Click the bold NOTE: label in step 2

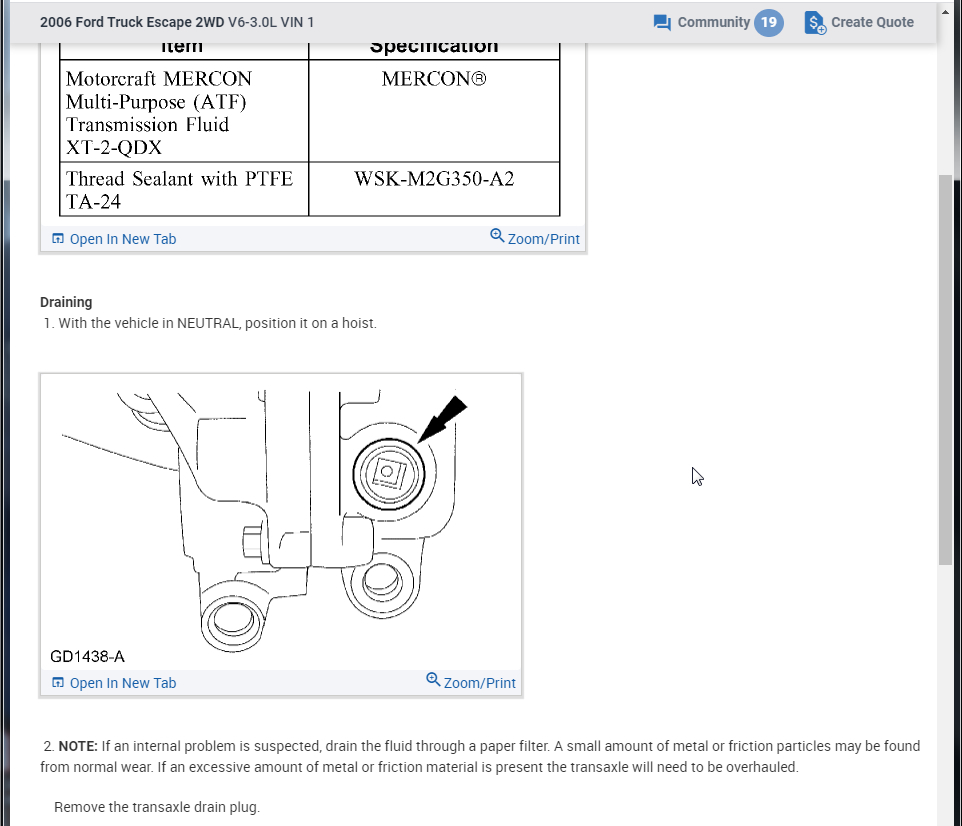pyautogui.click(x=78, y=746)
